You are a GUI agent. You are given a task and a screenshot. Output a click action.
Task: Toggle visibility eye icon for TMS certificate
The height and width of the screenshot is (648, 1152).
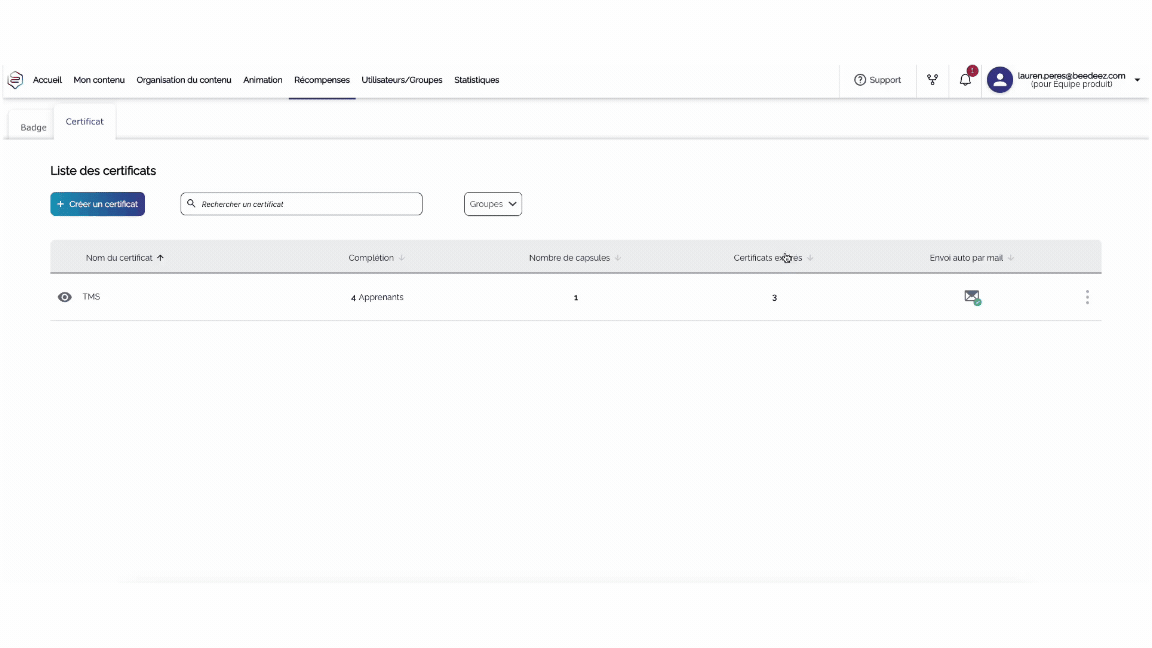tap(65, 297)
